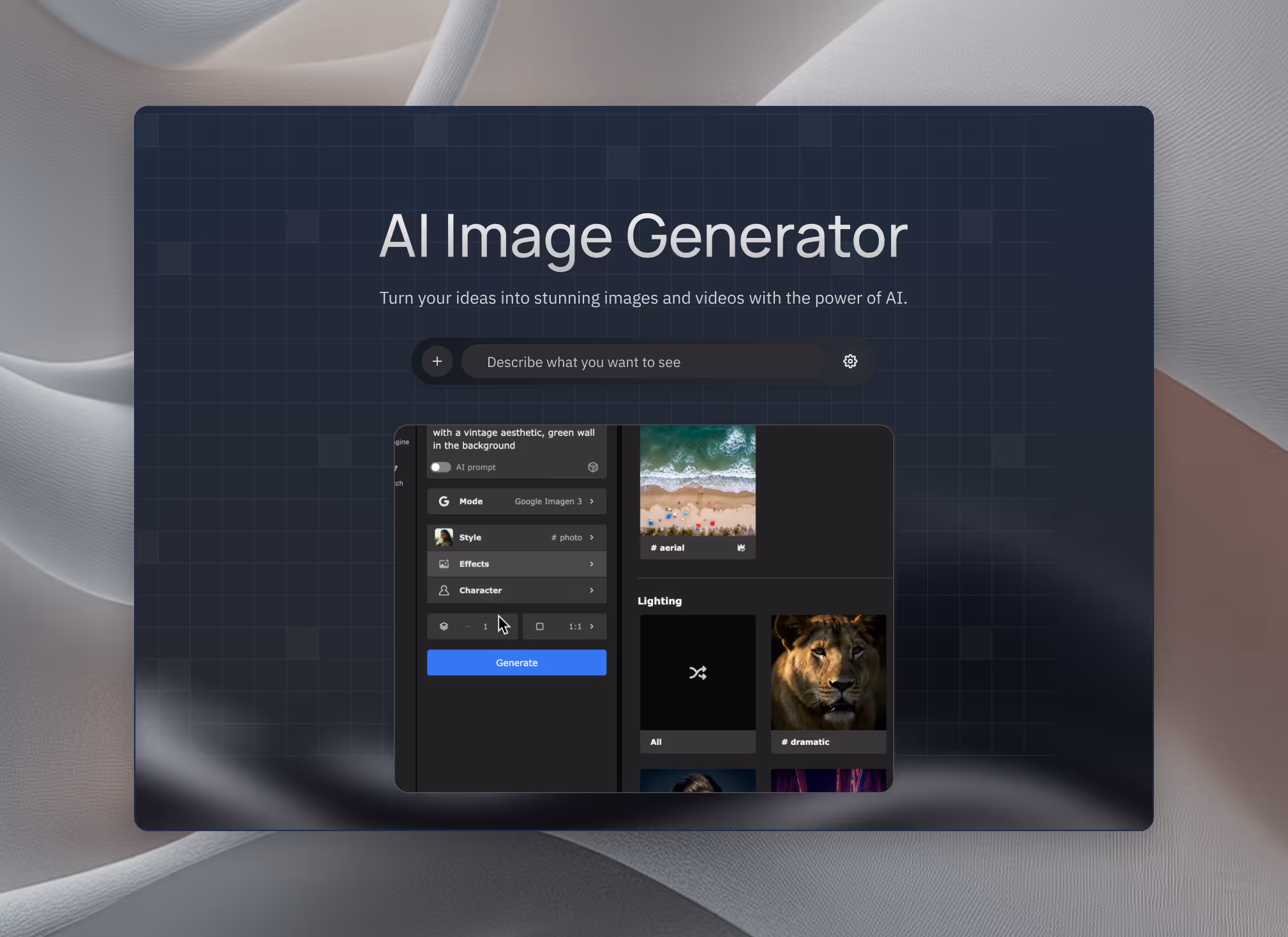Click the stacked layers count icon
This screenshot has height=937, width=1288.
444,626
